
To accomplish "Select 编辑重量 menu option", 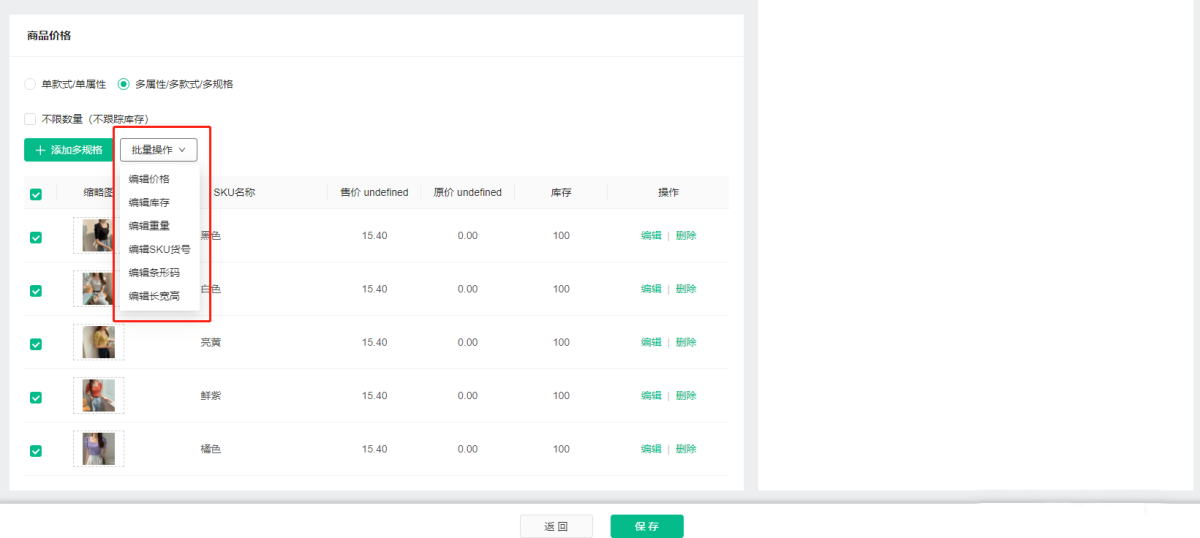I will (149, 226).
